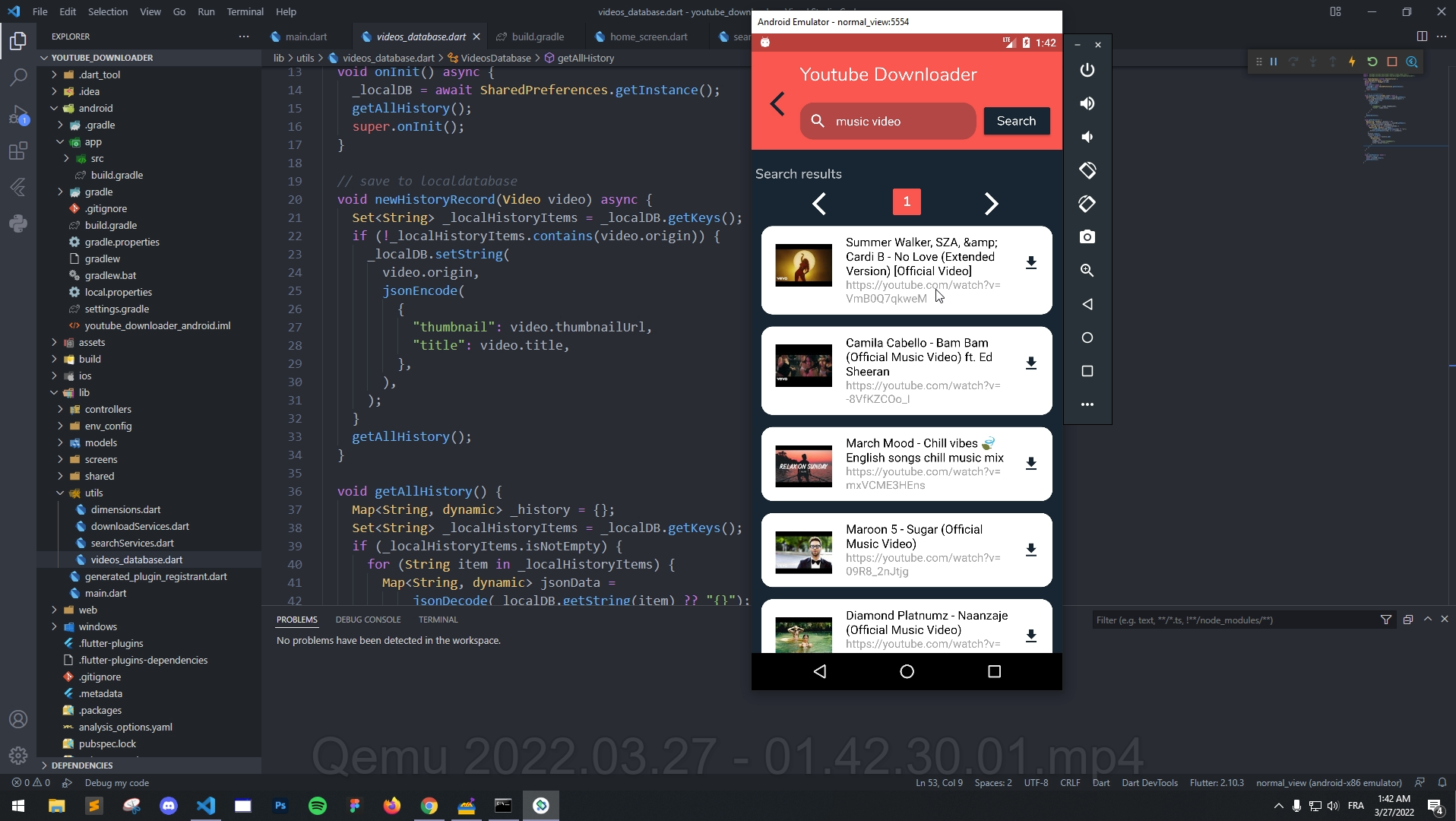
Task: Take an emulator screenshot
Action: coord(1087,237)
